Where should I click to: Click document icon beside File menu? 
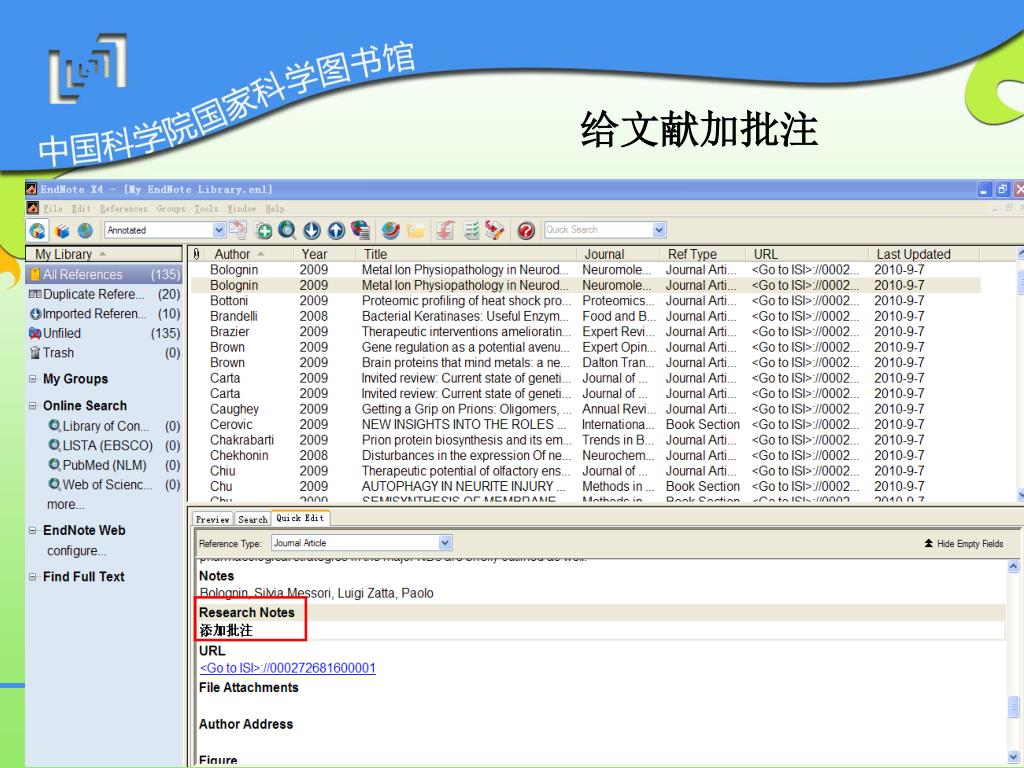click(33, 208)
